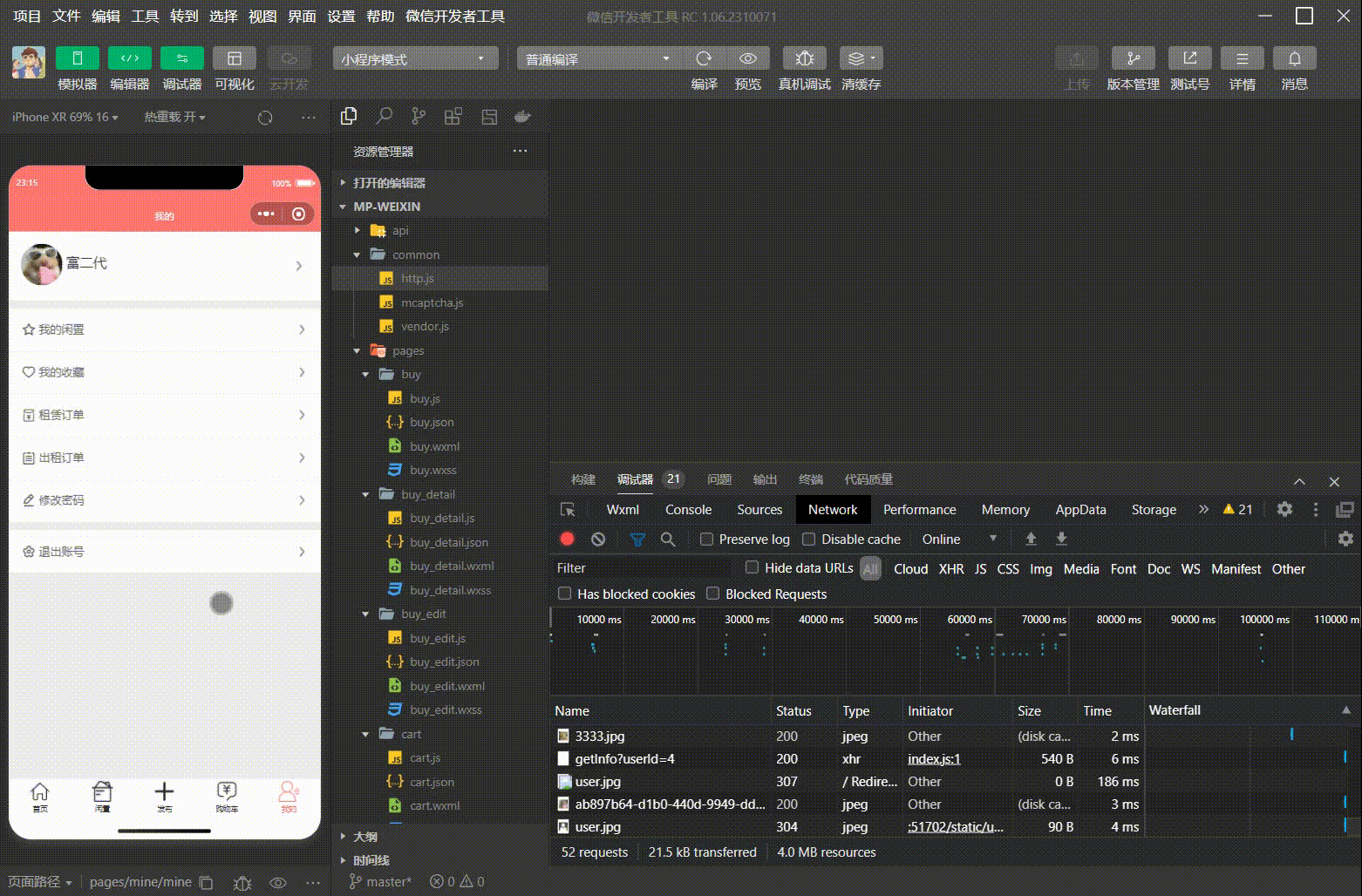Toggle the debugger panel button
The image size is (1362, 896).
181,58
